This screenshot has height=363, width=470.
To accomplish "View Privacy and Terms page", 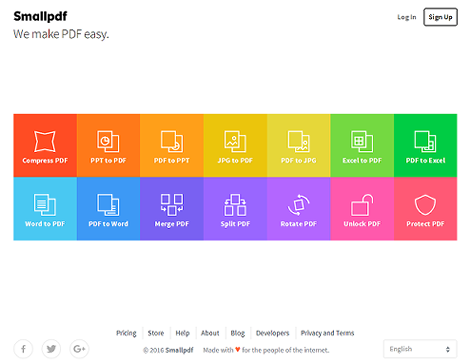I will point(327,333).
